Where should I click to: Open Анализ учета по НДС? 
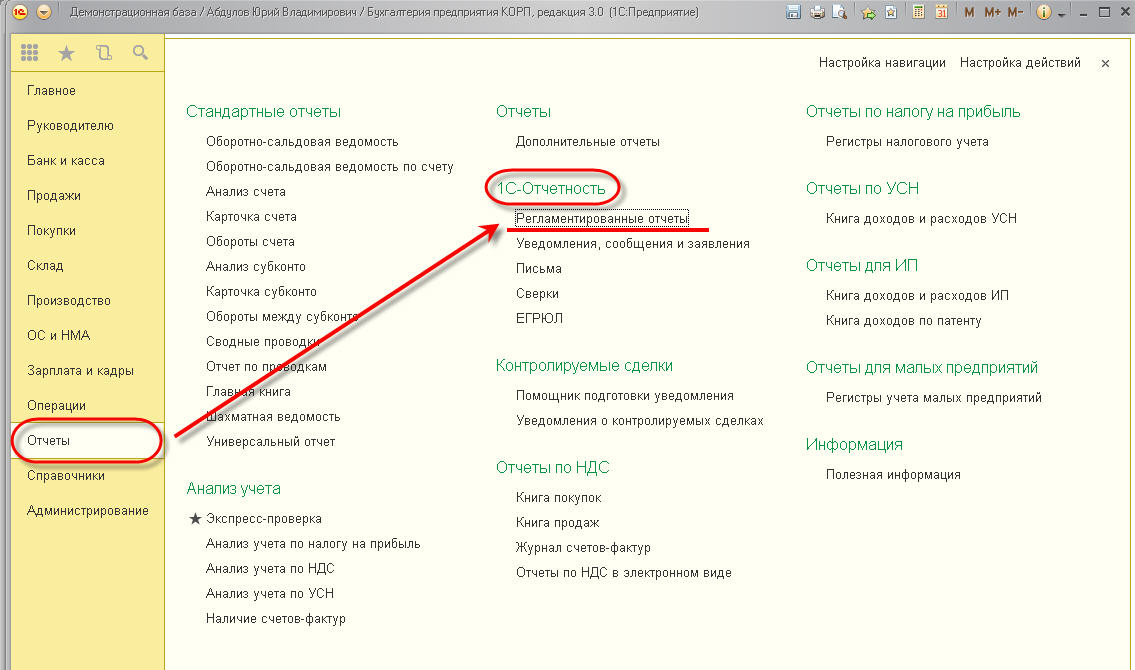[x=270, y=569]
